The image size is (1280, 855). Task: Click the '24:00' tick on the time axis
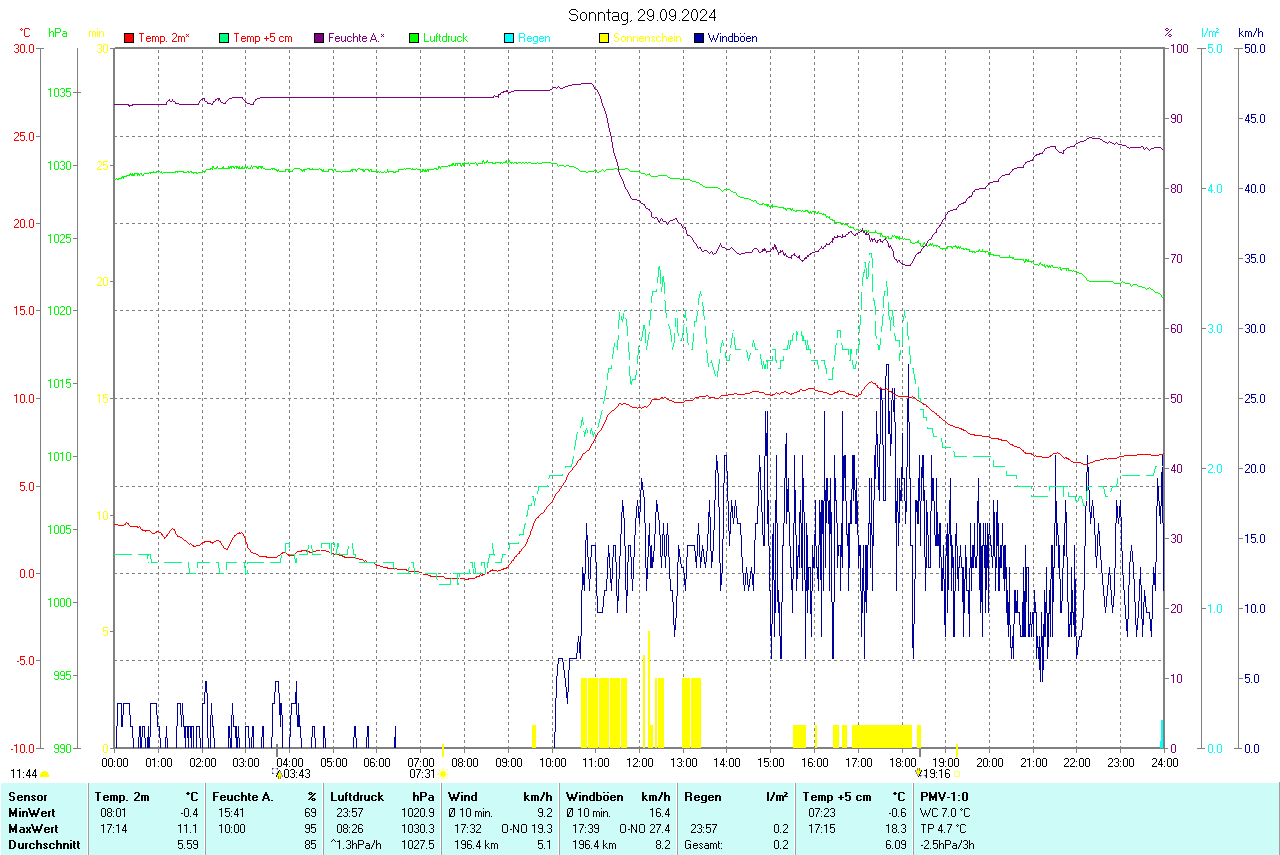(1164, 762)
